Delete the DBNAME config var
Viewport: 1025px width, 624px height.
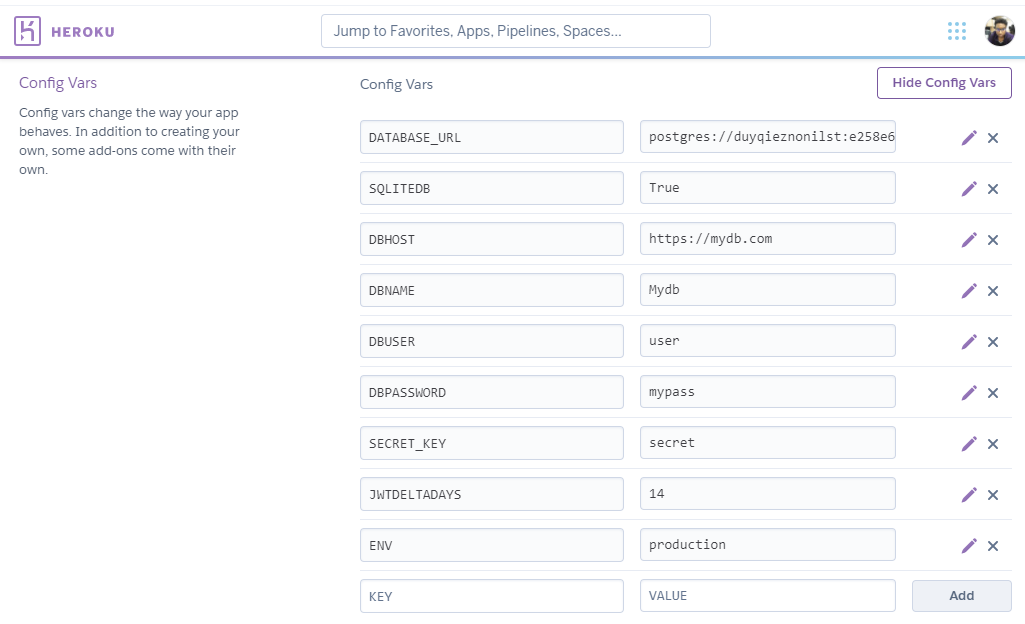(x=993, y=291)
